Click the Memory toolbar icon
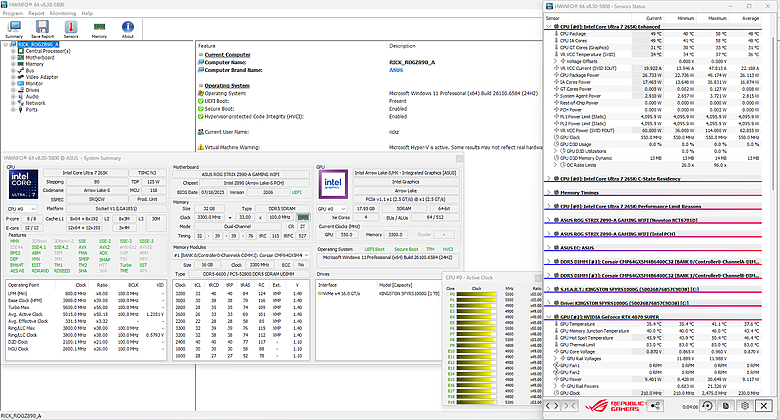780x420 pixels. click(99, 29)
